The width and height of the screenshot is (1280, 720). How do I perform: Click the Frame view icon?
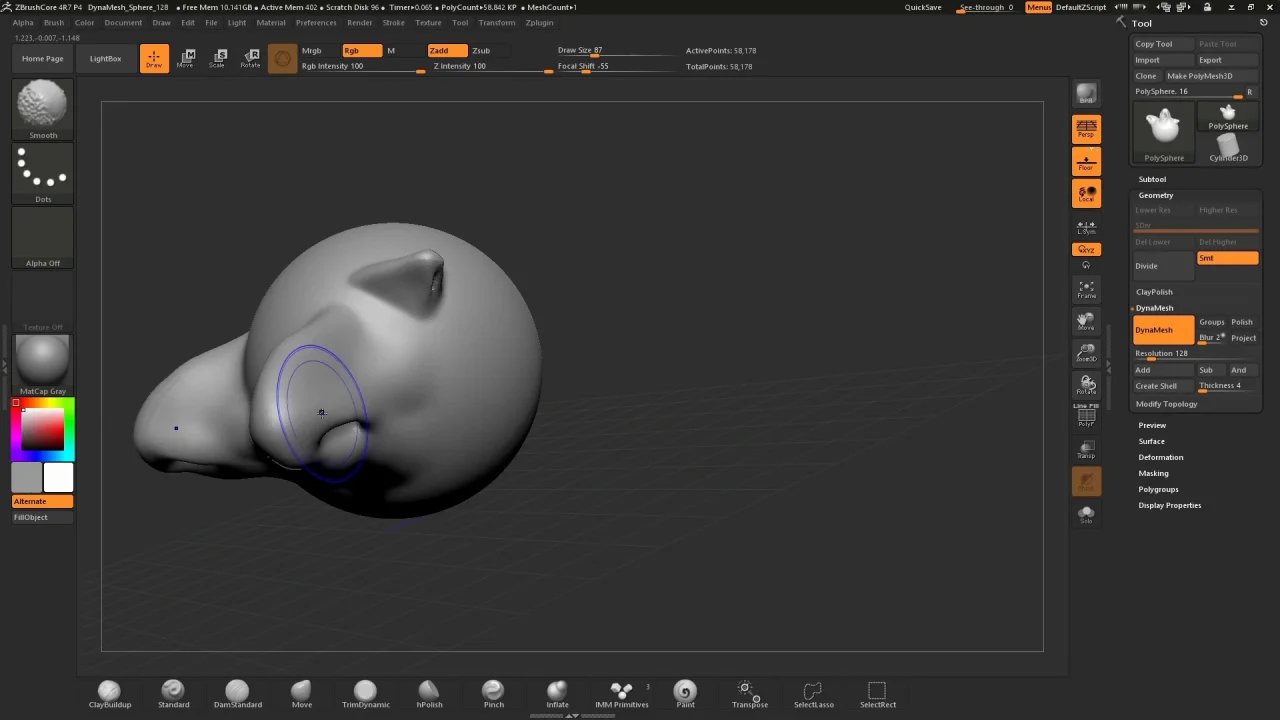(x=1086, y=290)
